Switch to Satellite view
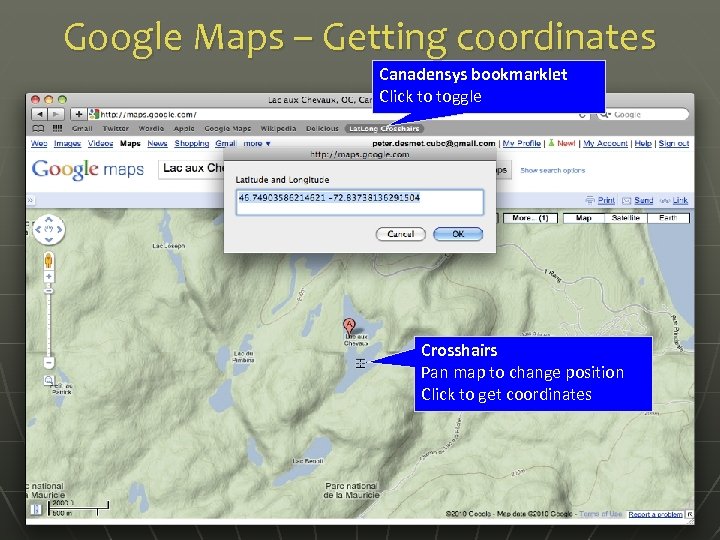The image size is (720, 540). pos(626,218)
